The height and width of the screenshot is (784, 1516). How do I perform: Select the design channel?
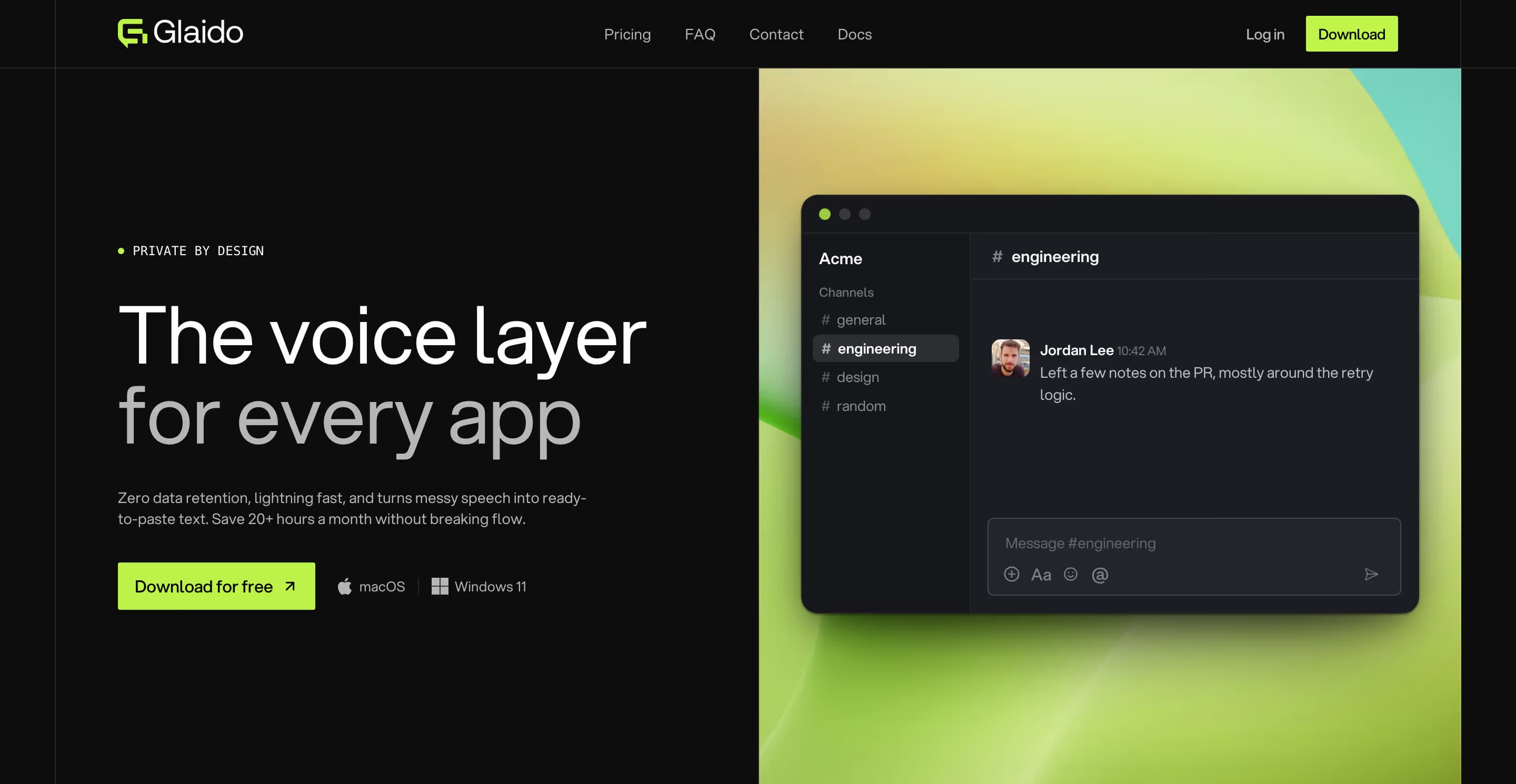[x=885, y=377]
